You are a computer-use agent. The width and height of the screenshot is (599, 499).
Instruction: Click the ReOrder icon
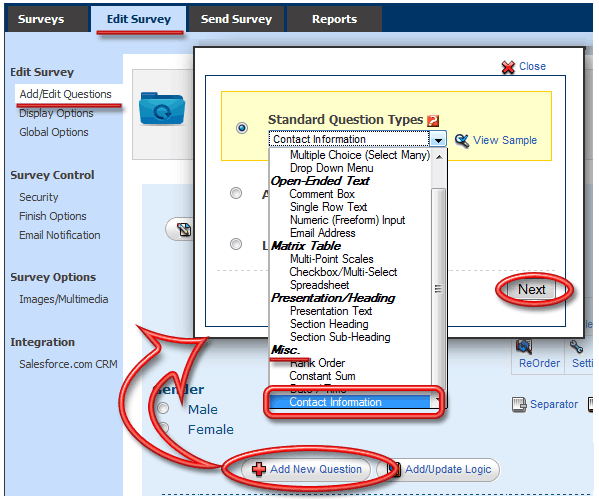[524, 347]
